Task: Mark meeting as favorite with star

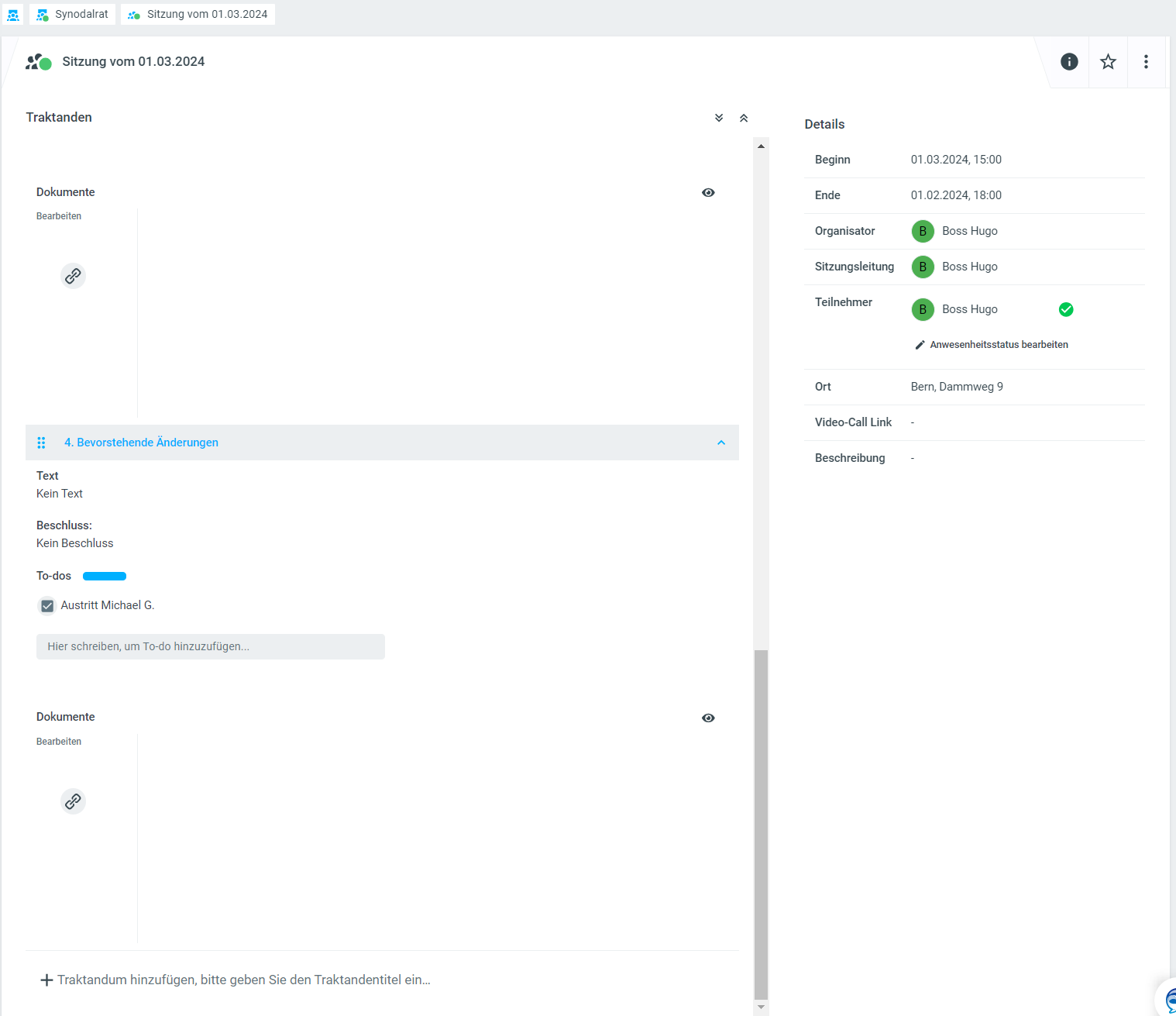Action: tap(1108, 62)
